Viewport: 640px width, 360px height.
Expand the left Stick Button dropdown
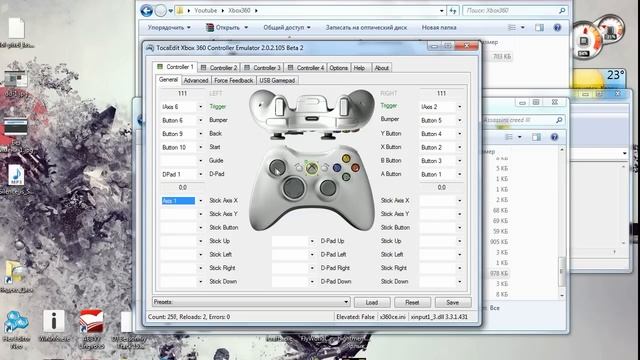tap(200, 228)
